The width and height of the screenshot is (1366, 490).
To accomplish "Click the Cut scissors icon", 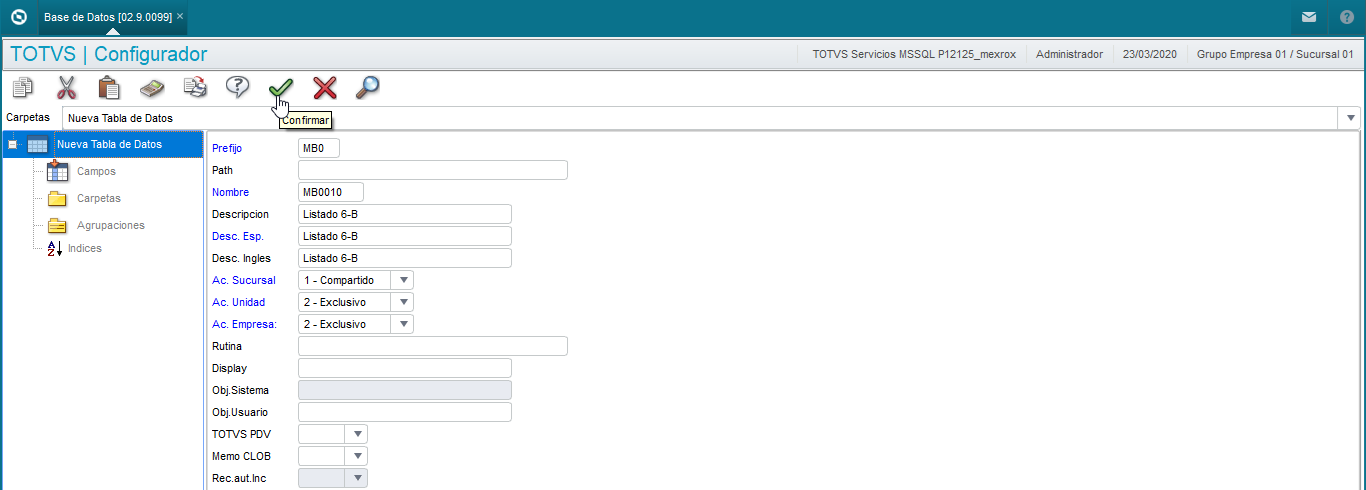I will 66,88.
